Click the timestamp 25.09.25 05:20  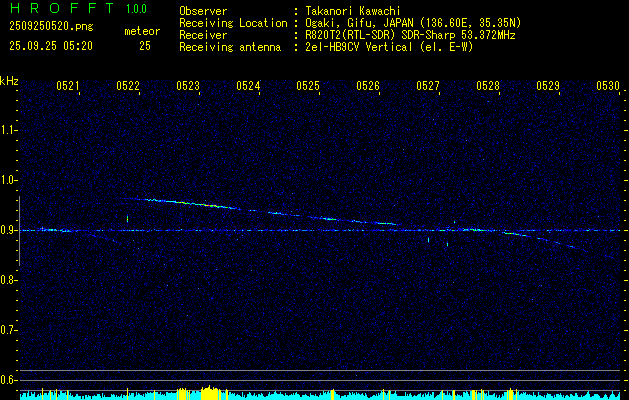click(x=51, y=46)
